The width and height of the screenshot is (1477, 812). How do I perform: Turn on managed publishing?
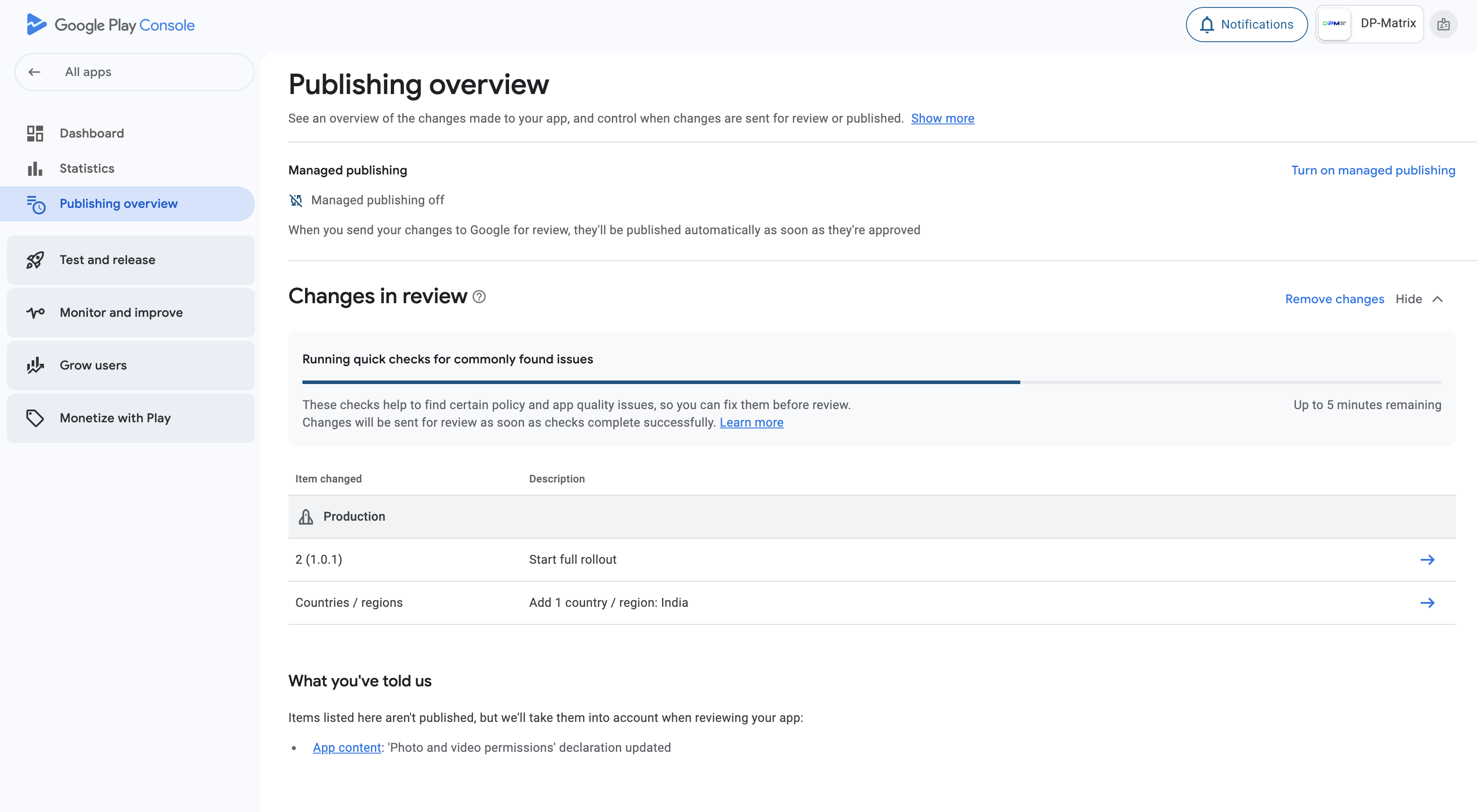click(x=1373, y=171)
